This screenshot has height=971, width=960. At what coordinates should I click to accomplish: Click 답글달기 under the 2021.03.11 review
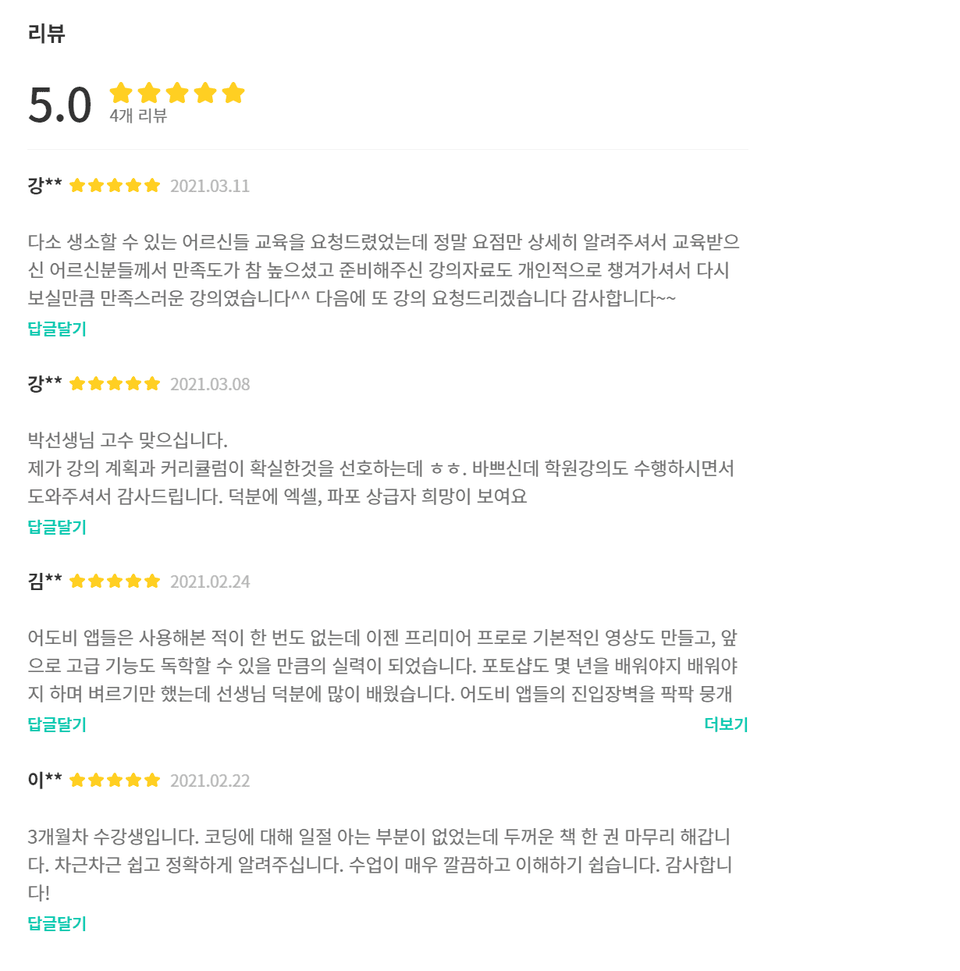tap(57, 329)
